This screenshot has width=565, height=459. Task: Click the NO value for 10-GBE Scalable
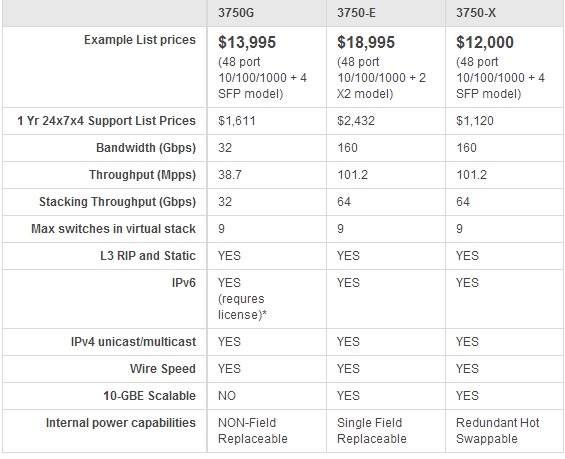tap(227, 396)
